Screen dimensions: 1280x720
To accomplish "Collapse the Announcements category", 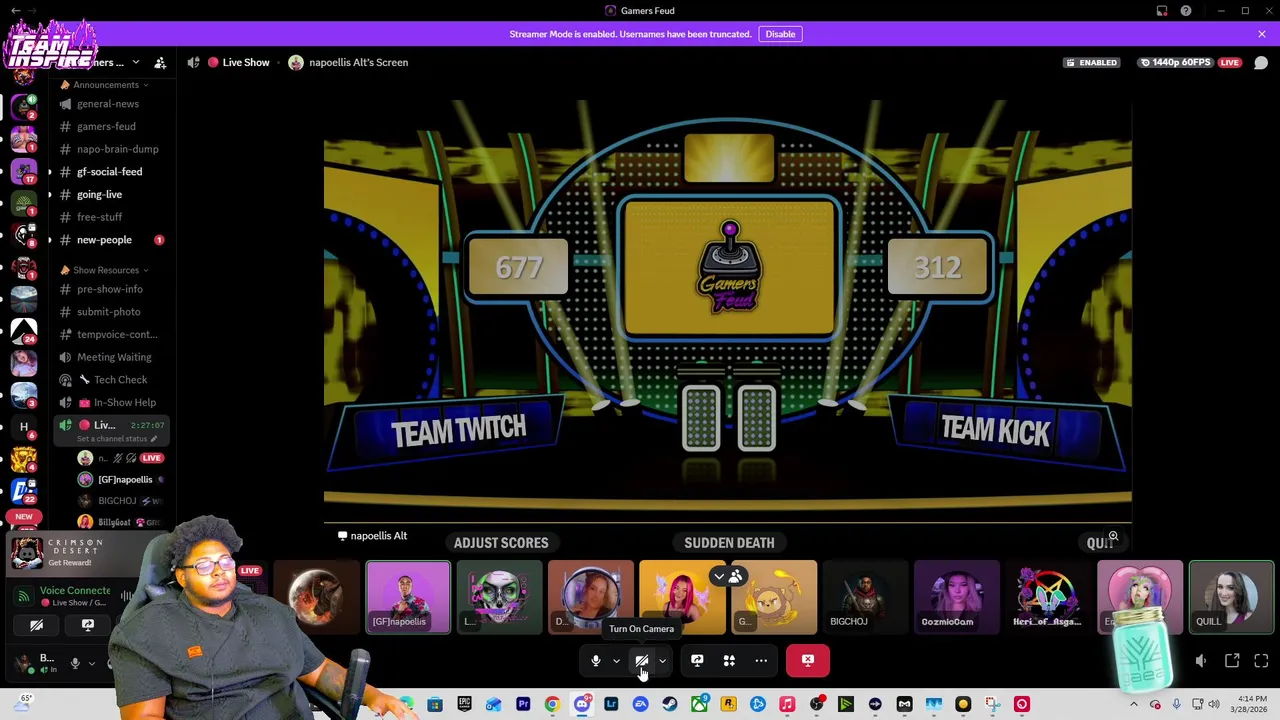I will click(105, 85).
